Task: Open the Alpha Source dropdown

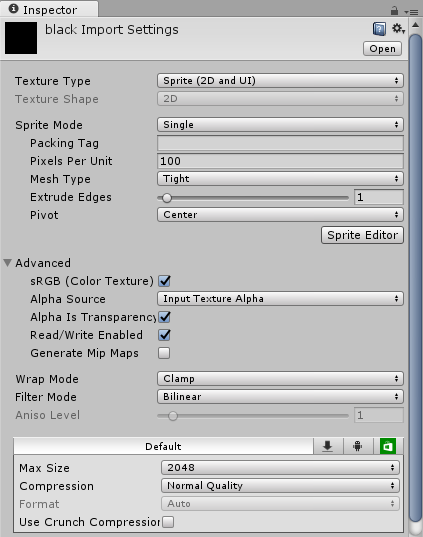Action: point(280,299)
